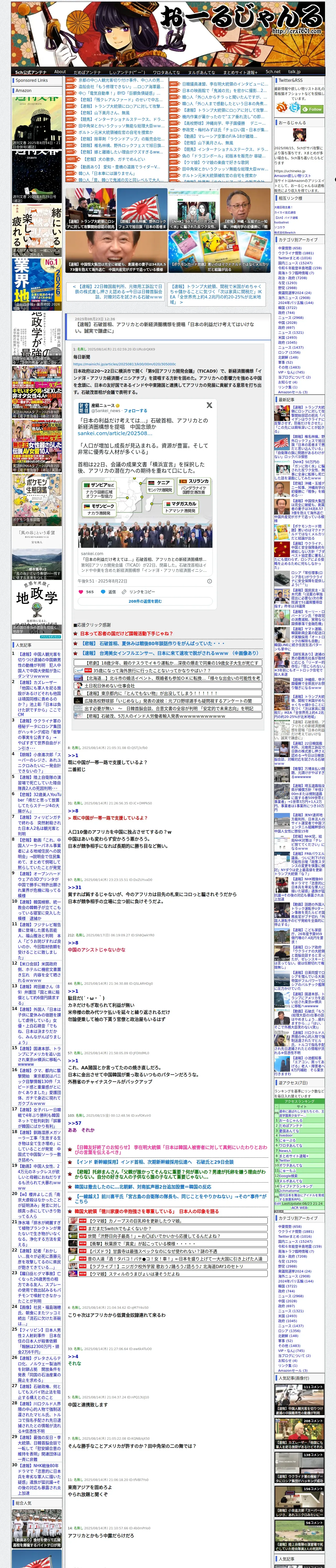Click Edit link under access ranking
This screenshot has height=1568, width=336.
pyautogui.click(x=277, y=1203)
